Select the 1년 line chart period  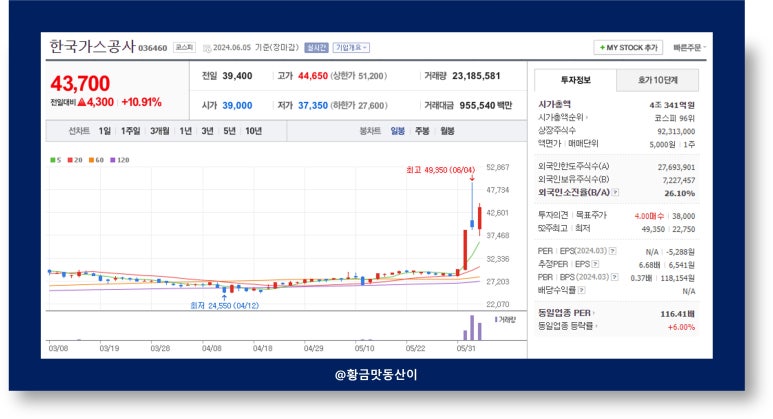tap(185, 131)
